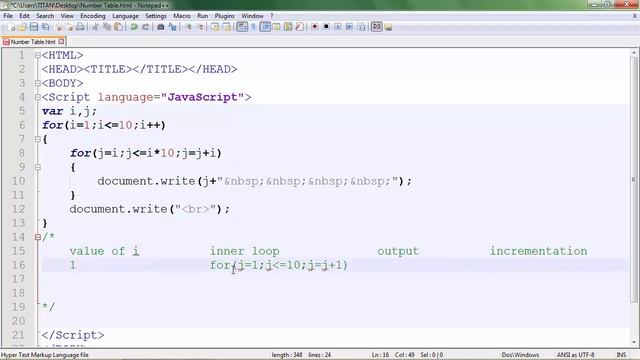Image resolution: width=640 pixels, height=360 pixels.
Task: Show the Document Map panel icon
Action: click(288, 27)
